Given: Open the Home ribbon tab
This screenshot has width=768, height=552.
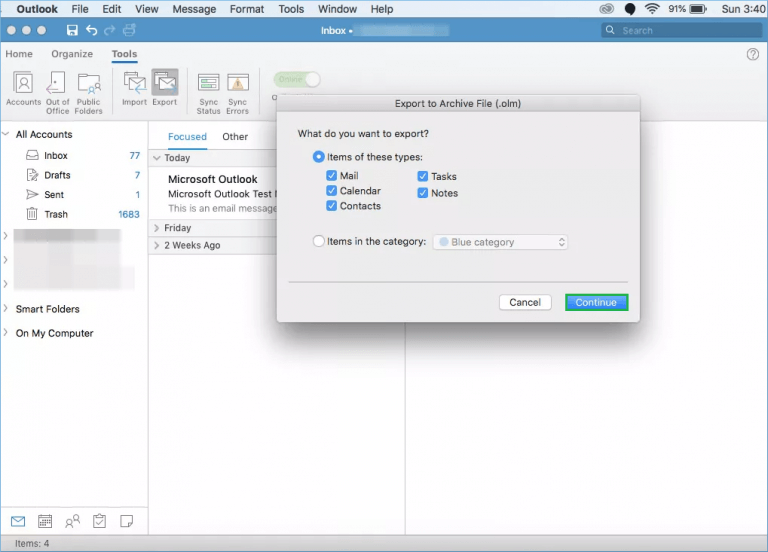Looking at the screenshot, I should click(x=19, y=54).
